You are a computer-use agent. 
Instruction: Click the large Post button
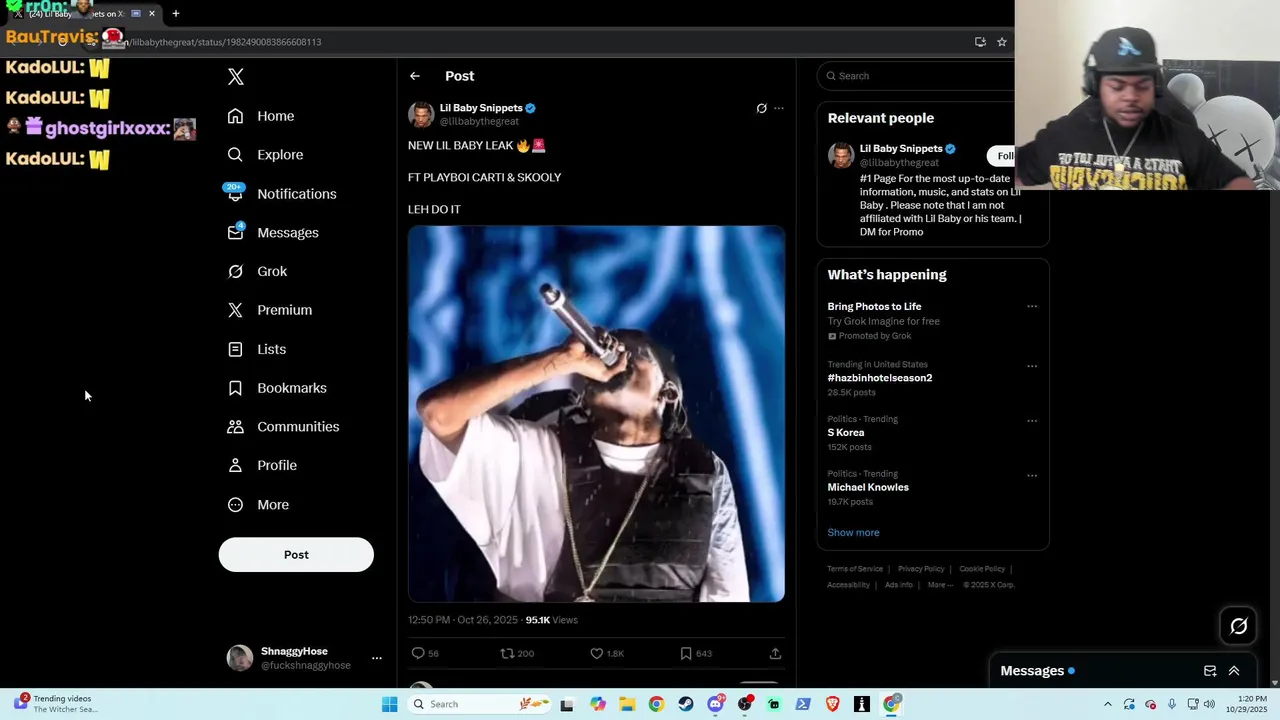point(296,555)
